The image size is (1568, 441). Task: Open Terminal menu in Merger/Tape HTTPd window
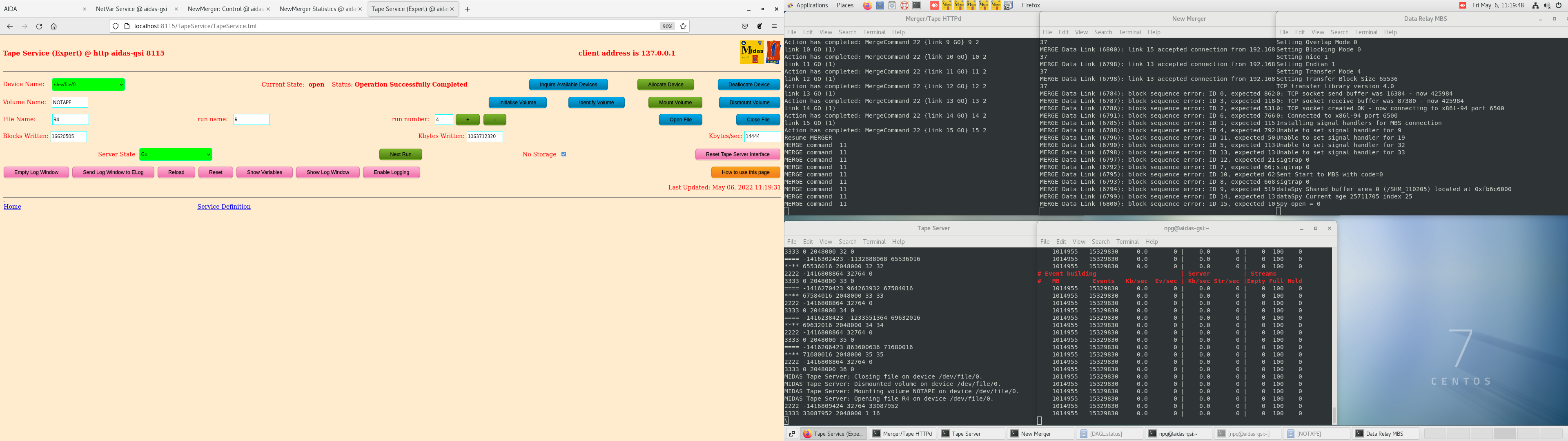(874, 32)
